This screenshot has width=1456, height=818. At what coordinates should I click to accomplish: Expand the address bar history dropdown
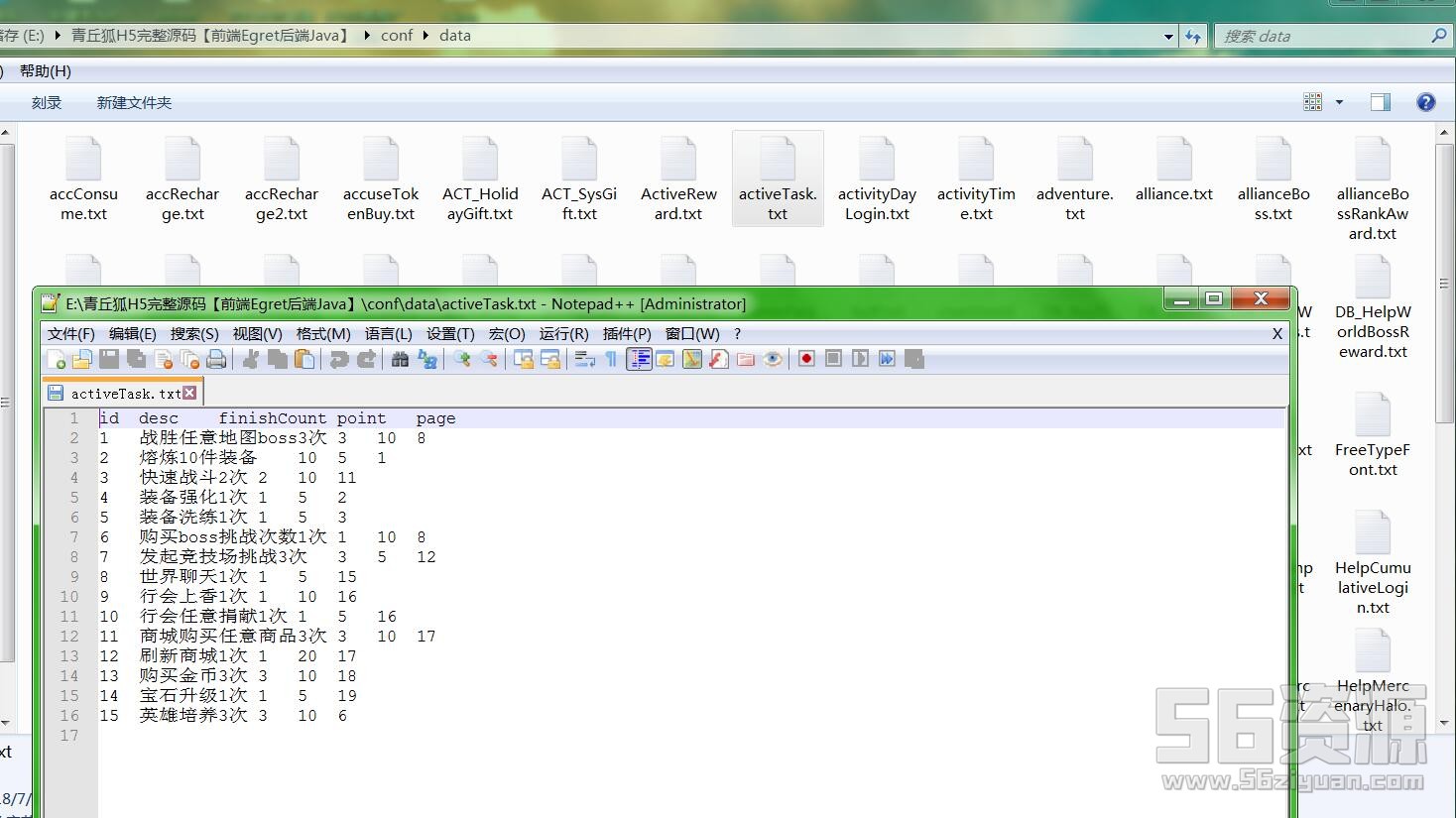[x=1168, y=37]
